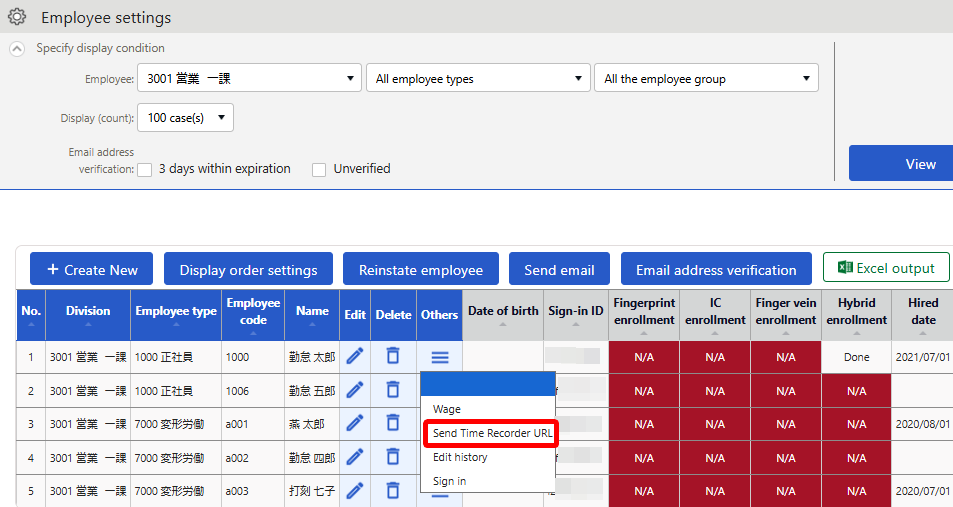
Task: Delete employee a003 with trash icon
Action: (393, 490)
